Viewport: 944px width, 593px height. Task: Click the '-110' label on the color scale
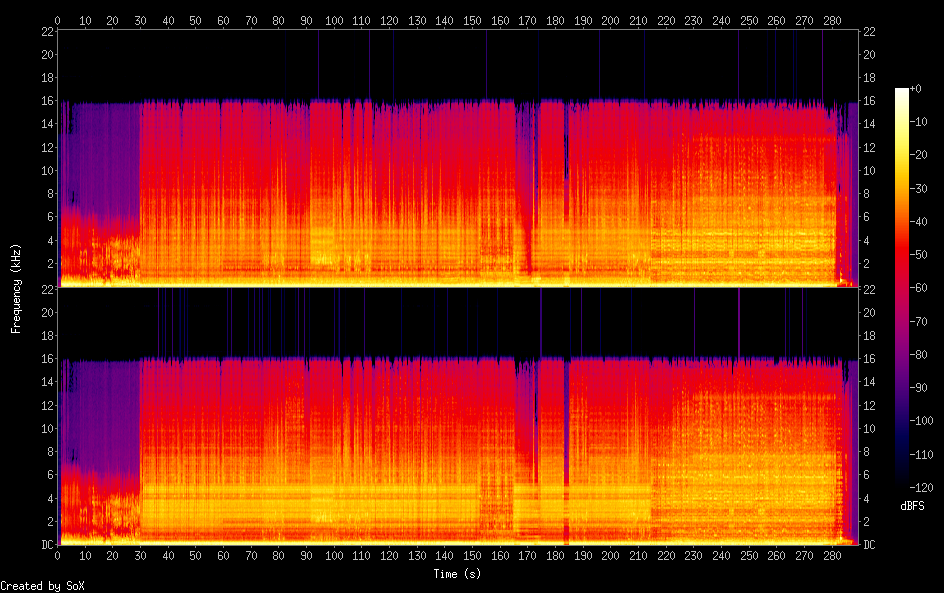click(x=922, y=455)
